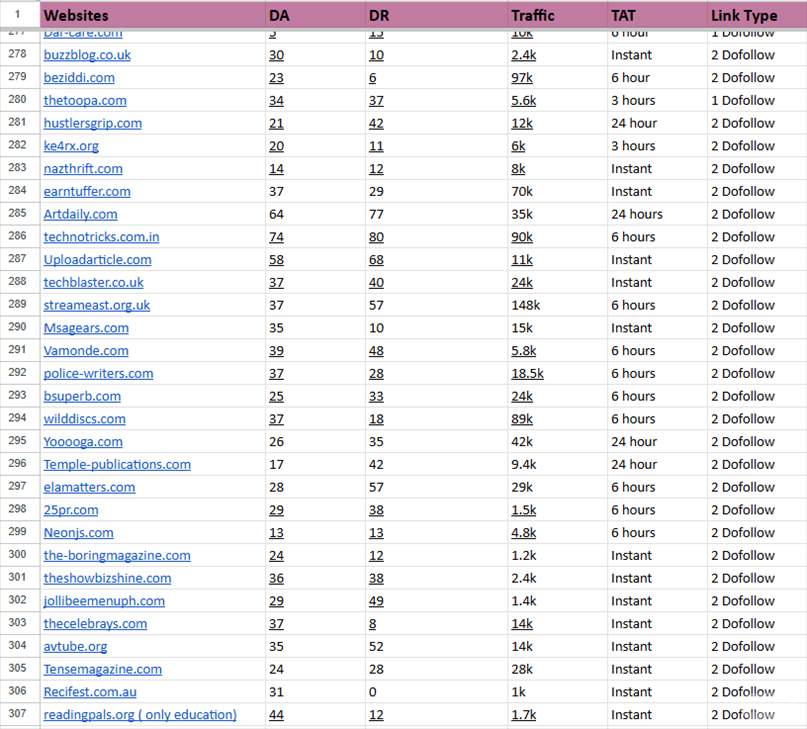Click DR value 52 for avtube.org
The image size is (807, 729).
(376, 646)
